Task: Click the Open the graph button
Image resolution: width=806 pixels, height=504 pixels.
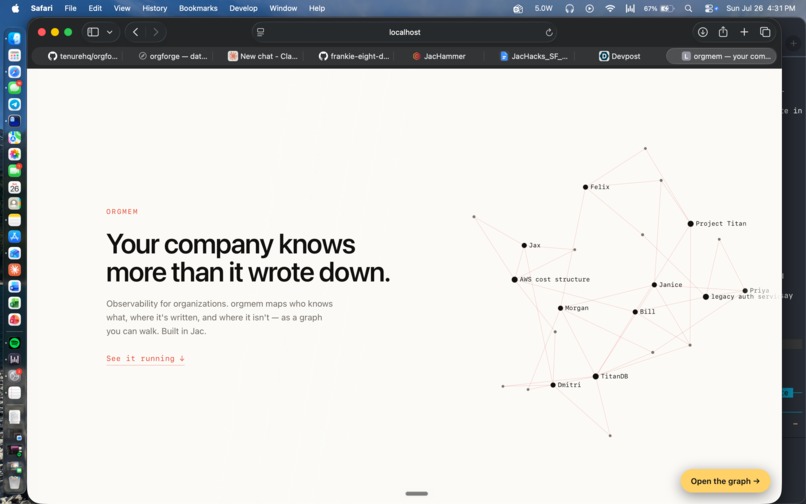Action: coord(725,481)
